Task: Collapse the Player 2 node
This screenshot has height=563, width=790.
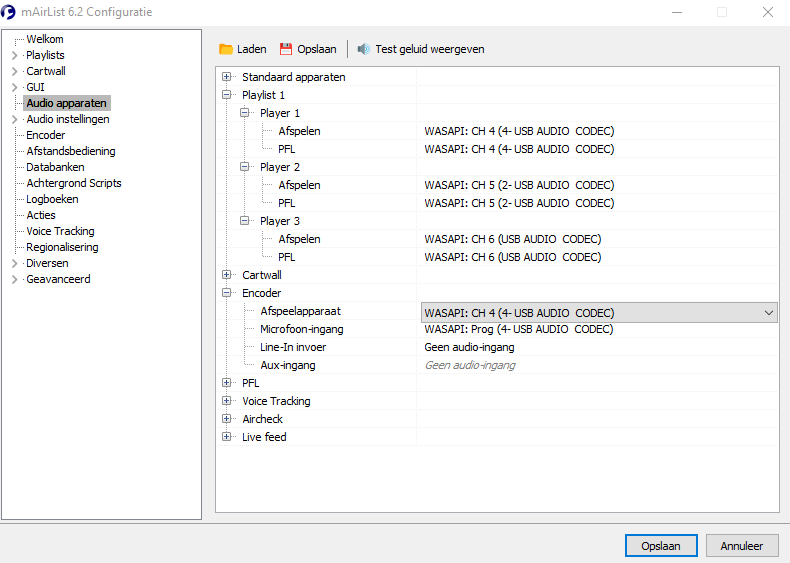Action: point(245,167)
